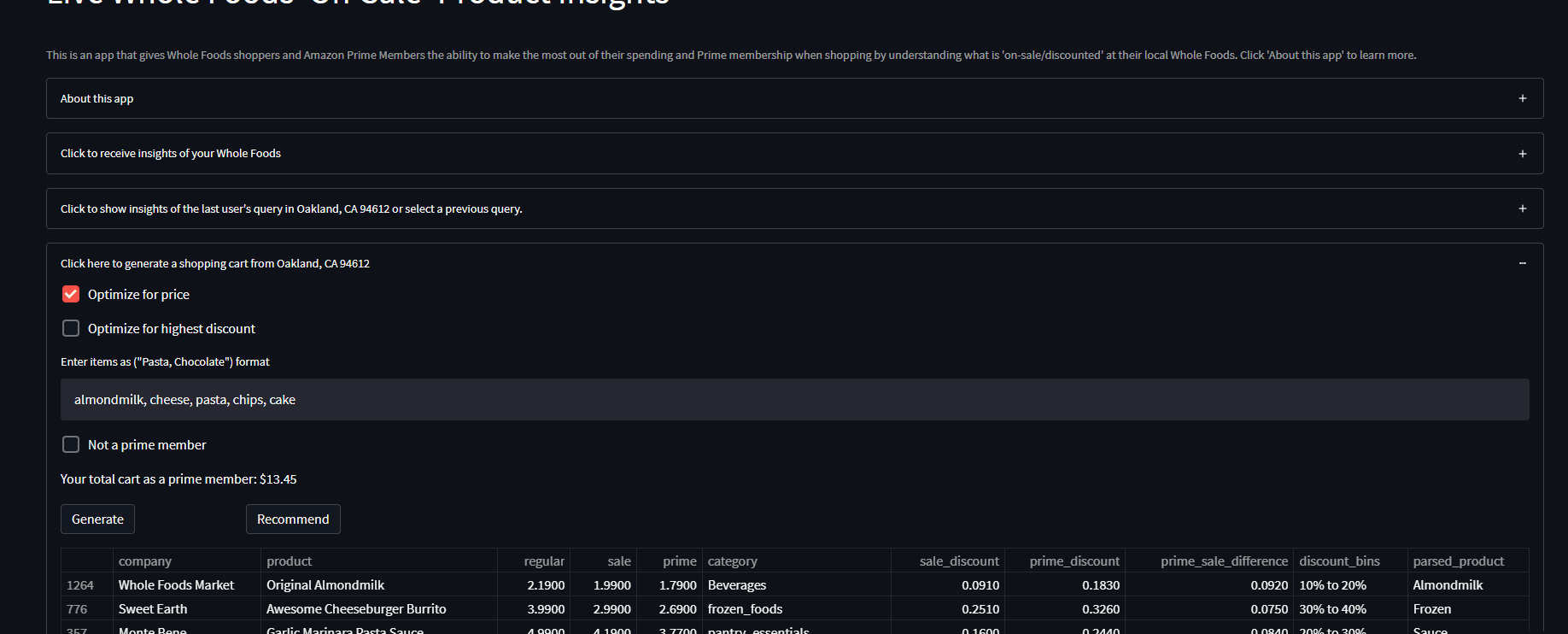Click the minus icon on shopping cart section
This screenshot has height=634, width=1568.
click(1522, 263)
